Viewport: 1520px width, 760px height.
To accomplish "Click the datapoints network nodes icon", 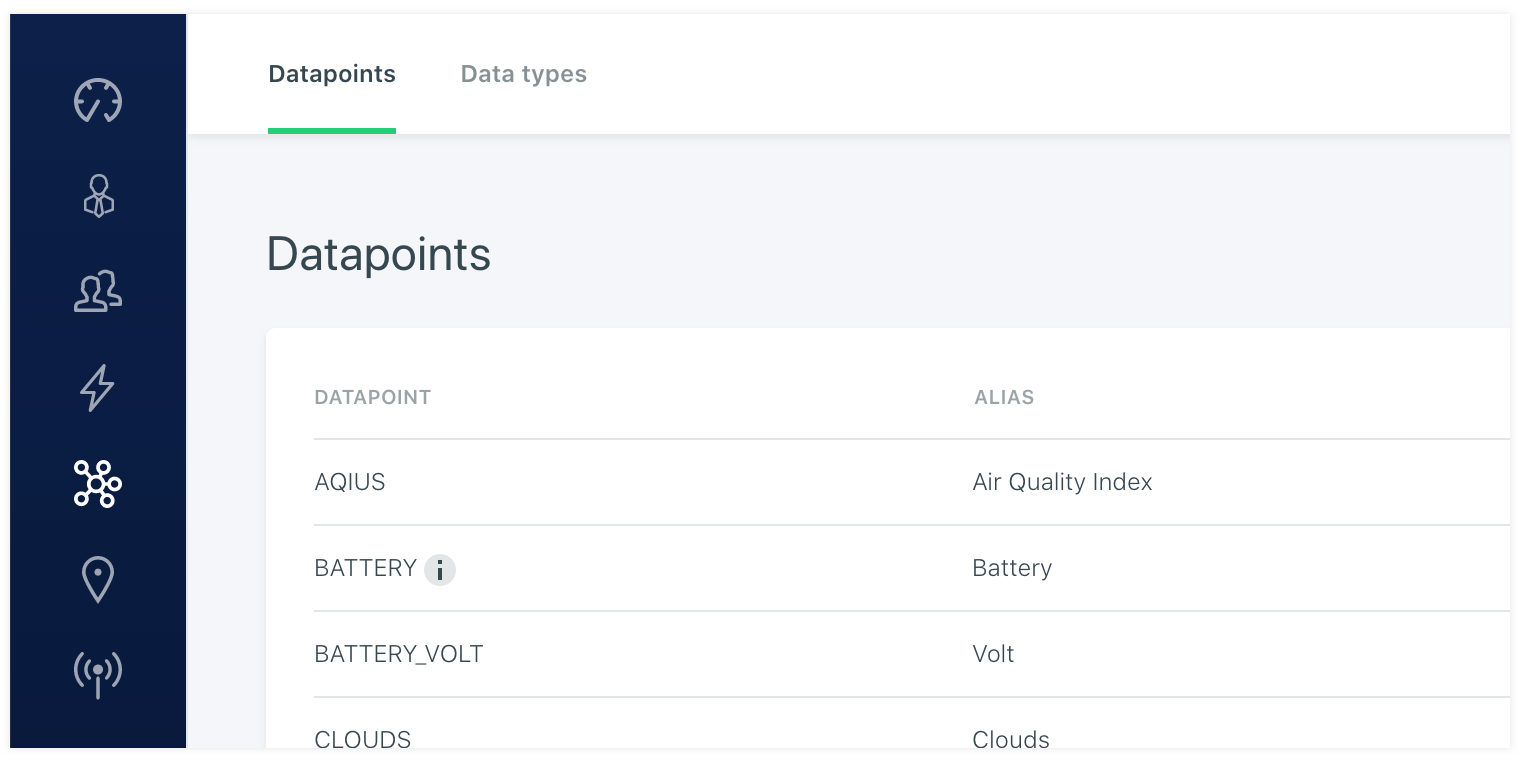I will (x=98, y=484).
